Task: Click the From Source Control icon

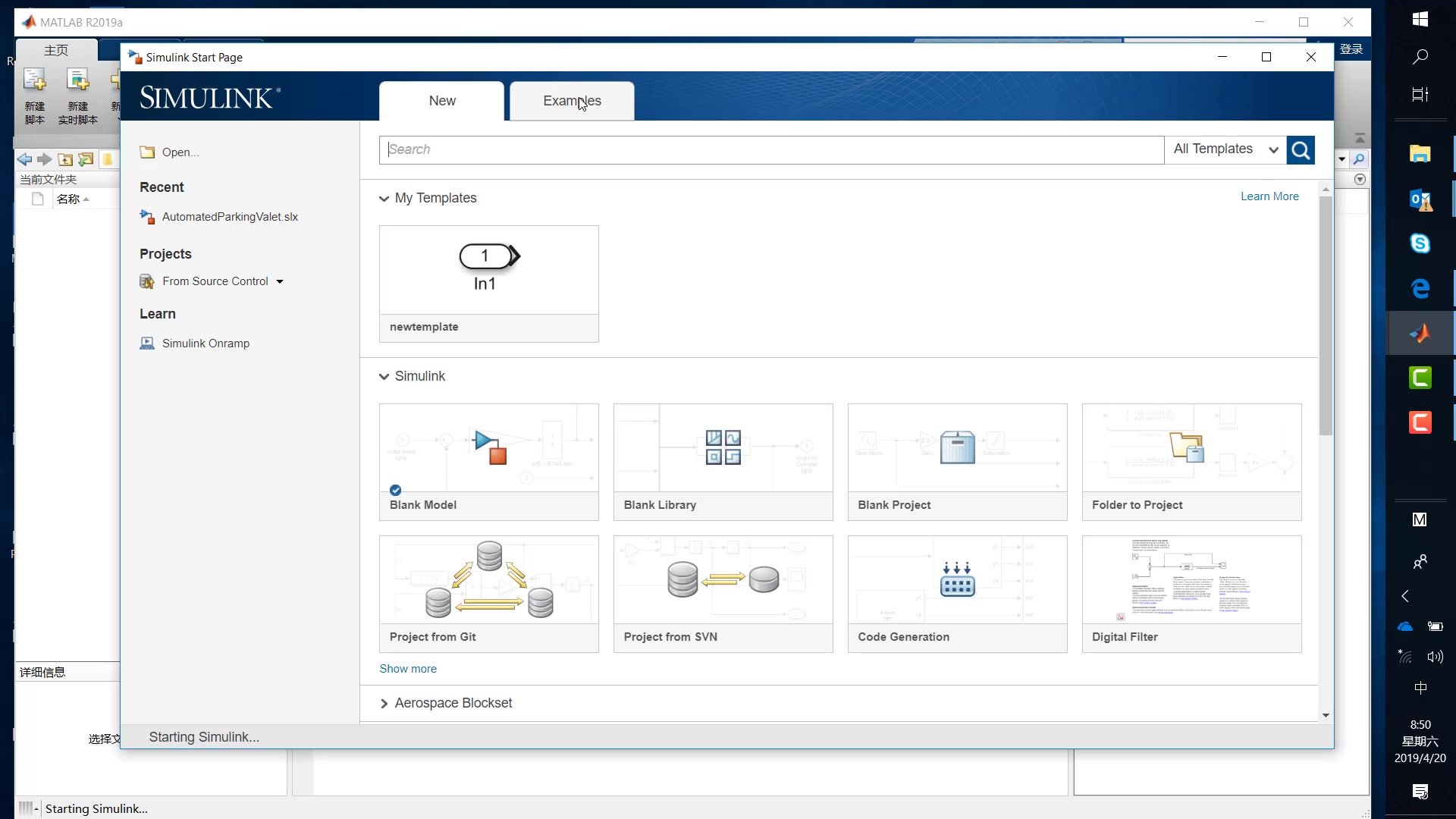Action: pyautogui.click(x=147, y=281)
